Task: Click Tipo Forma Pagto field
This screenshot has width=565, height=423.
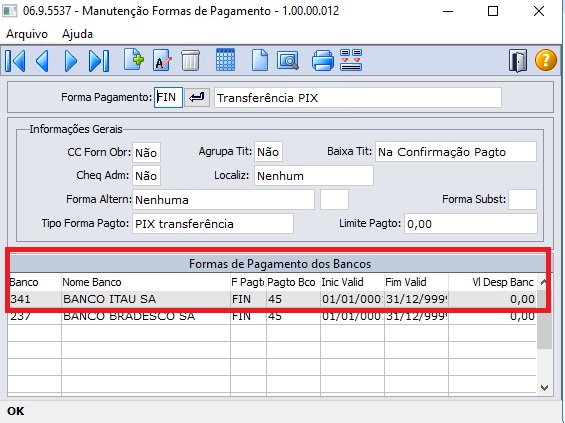Action: click(x=213, y=224)
